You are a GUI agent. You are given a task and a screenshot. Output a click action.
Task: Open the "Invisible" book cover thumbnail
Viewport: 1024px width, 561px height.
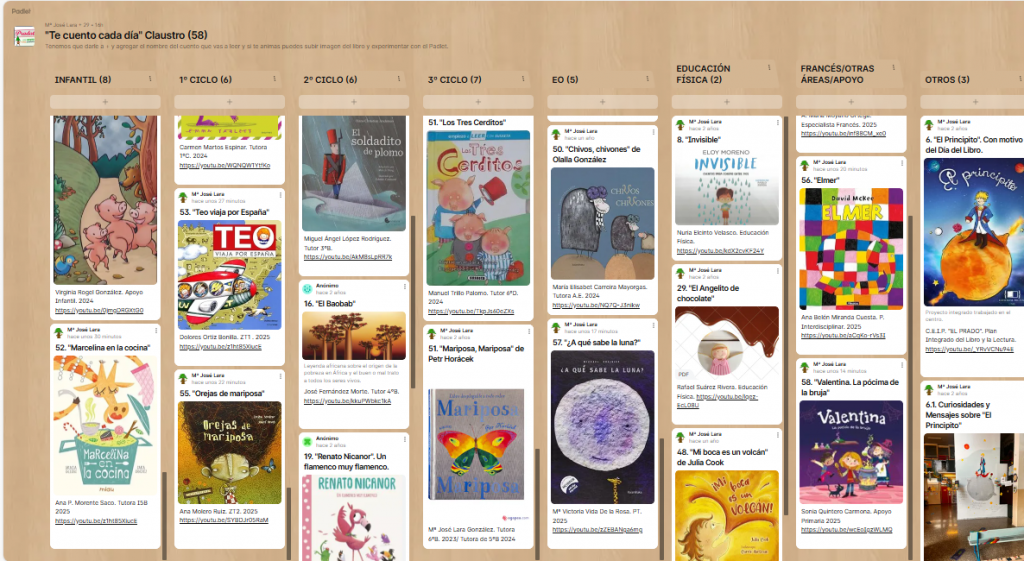click(x=727, y=186)
